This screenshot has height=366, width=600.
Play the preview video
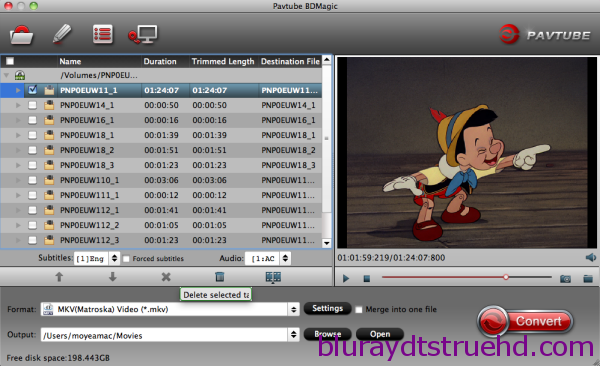coord(346,278)
